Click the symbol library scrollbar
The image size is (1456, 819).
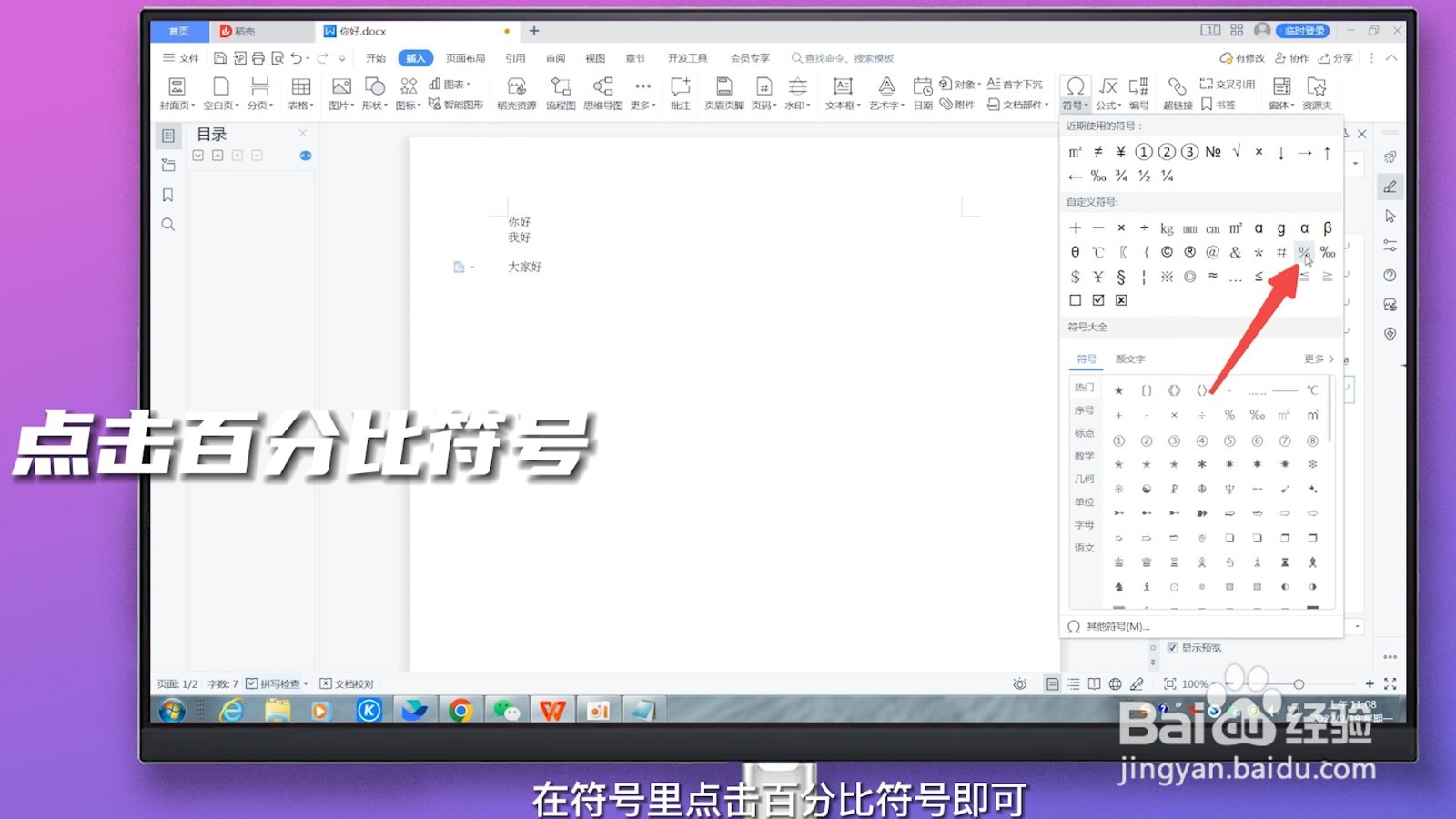point(1330,409)
